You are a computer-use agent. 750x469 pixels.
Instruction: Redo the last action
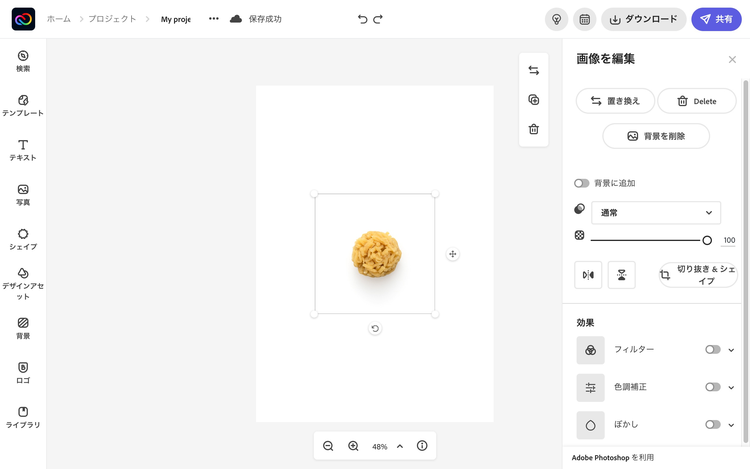tap(378, 19)
